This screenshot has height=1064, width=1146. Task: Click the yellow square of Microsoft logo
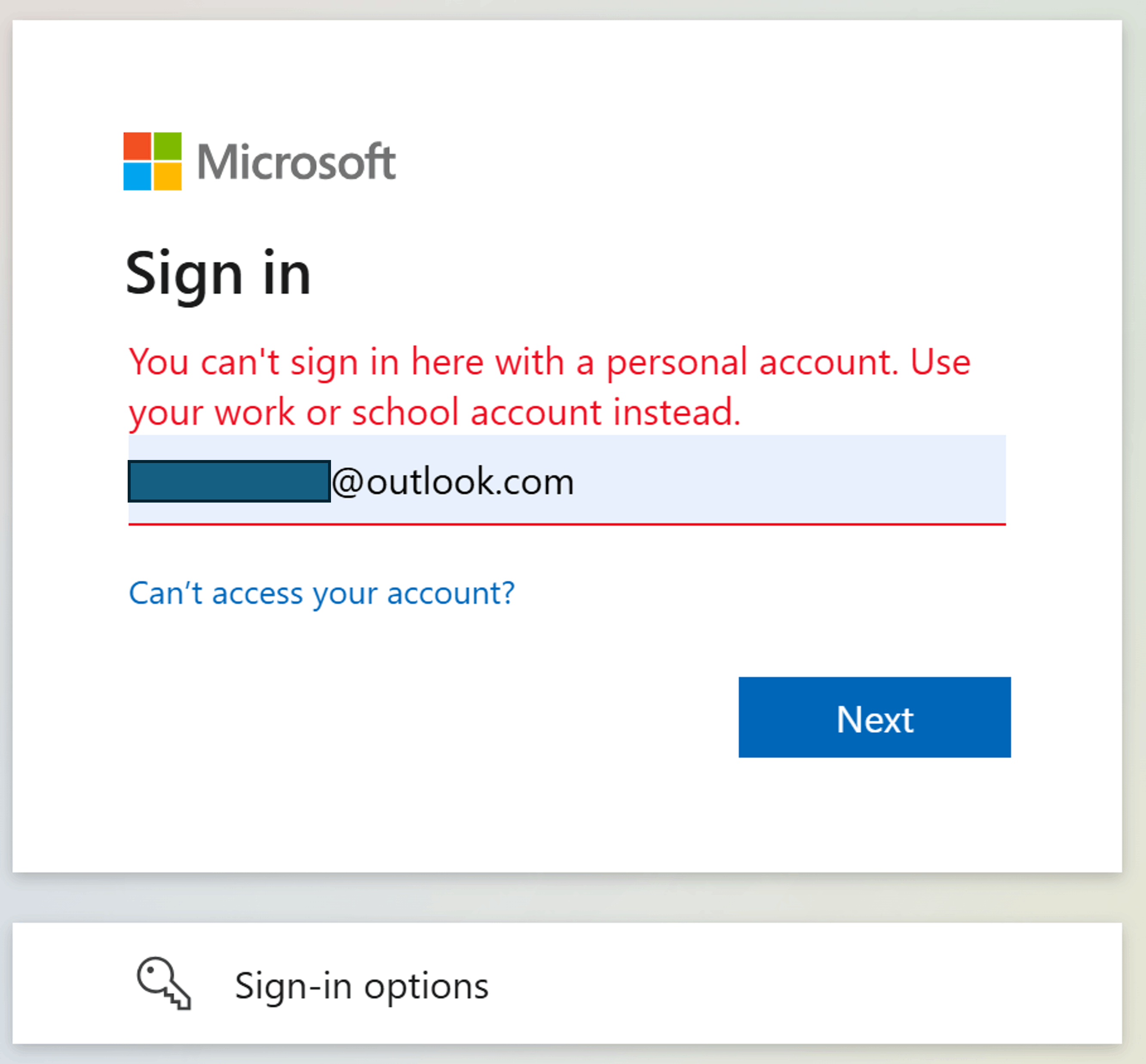click(168, 177)
